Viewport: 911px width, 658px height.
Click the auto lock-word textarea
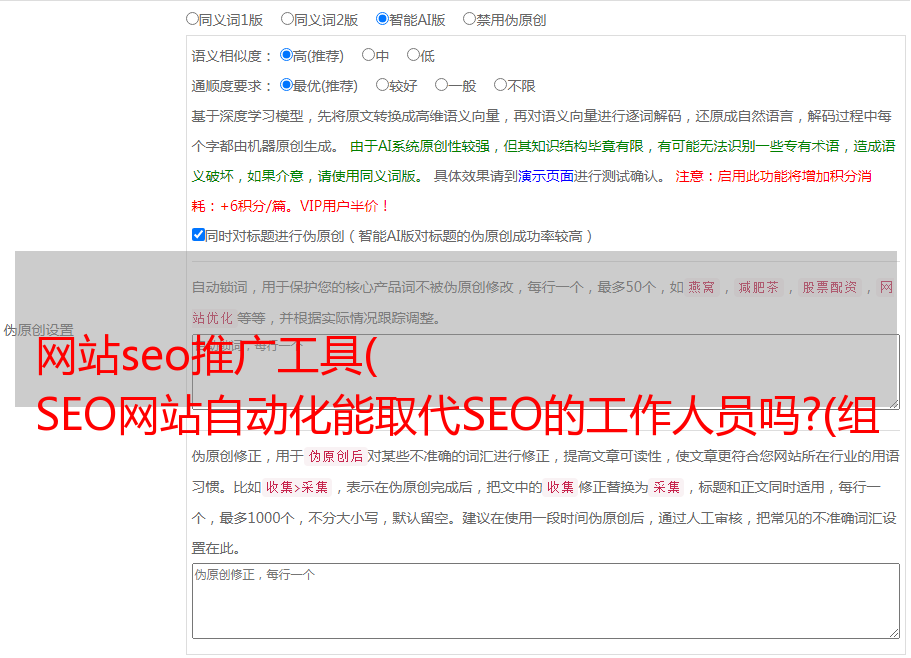[546, 372]
